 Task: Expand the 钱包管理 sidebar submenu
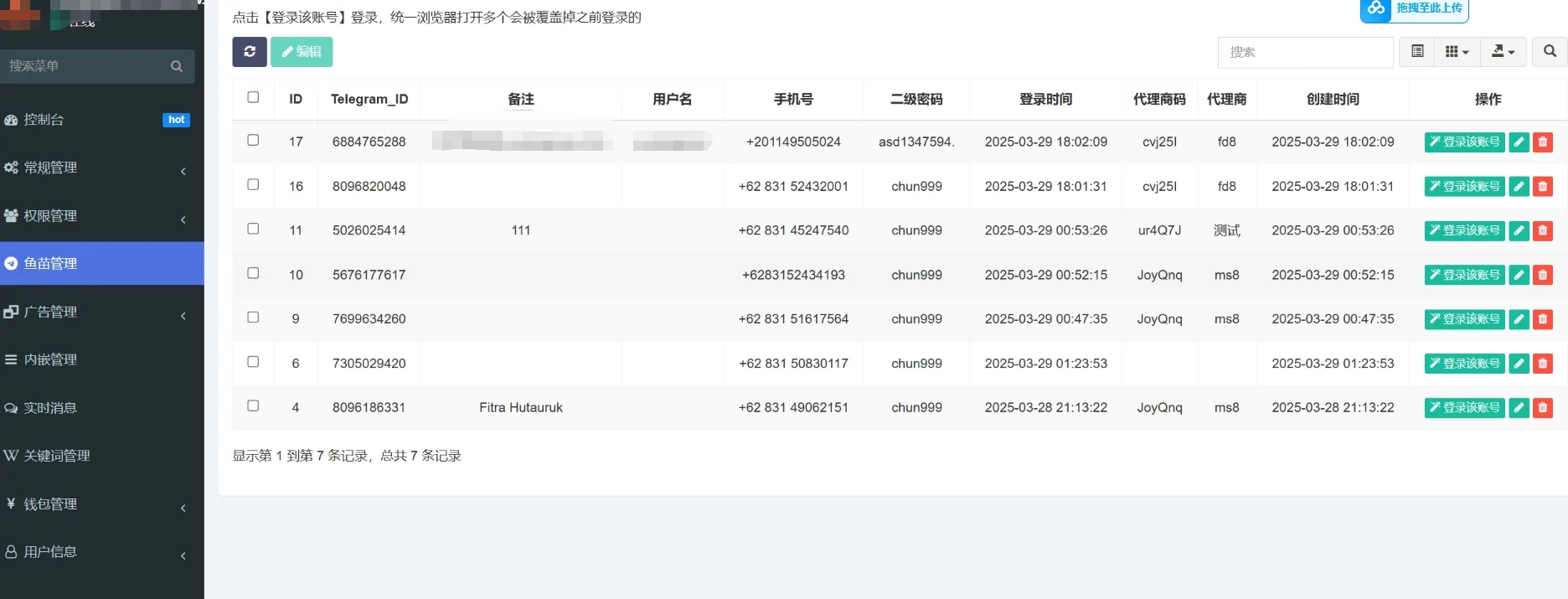(101, 504)
